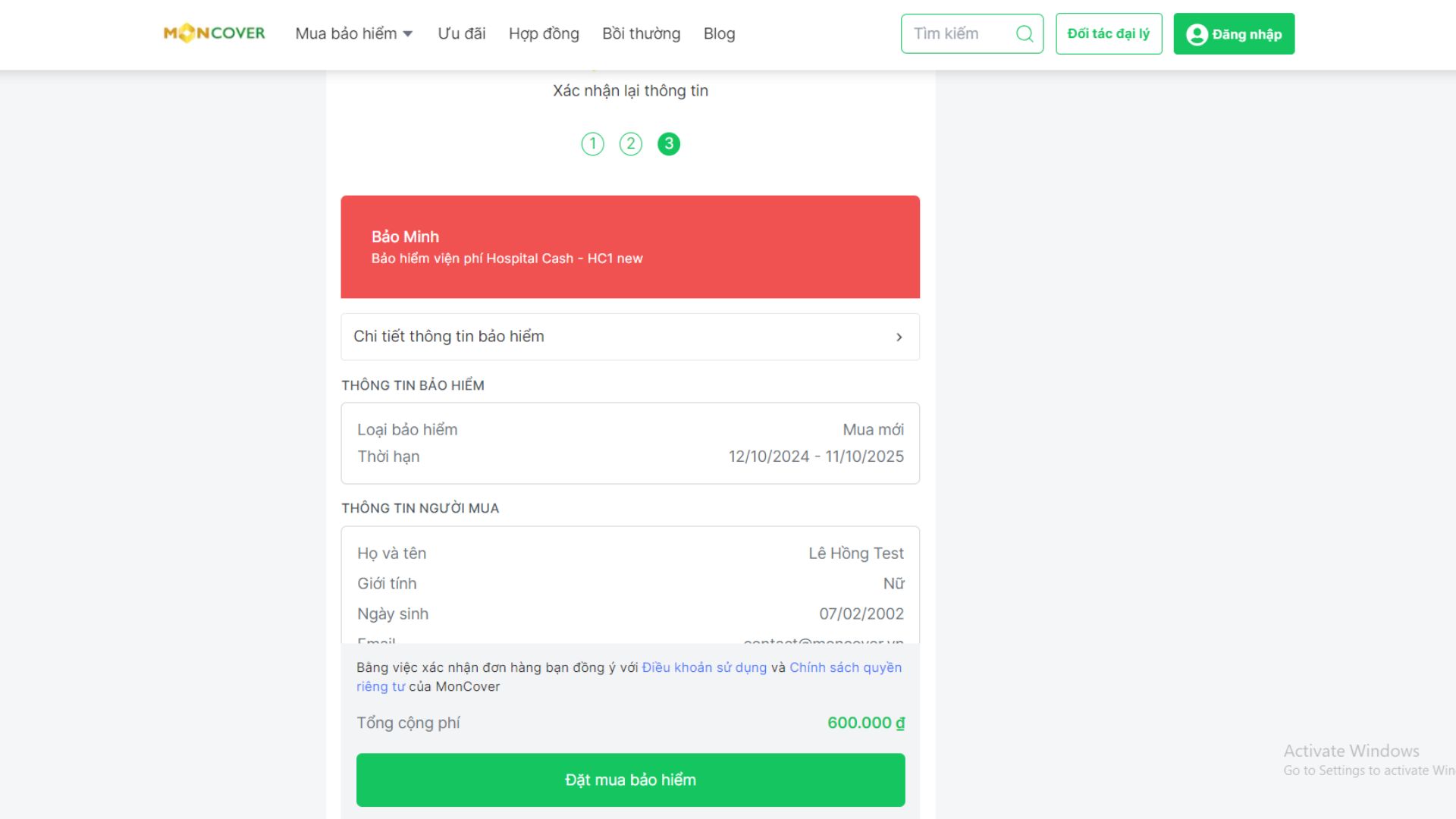This screenshot has height=819, width=1456.
Task: Click 'THÔNG TIN NGƯỜI MUA' section heading
Action: click(x=420, y=508)
